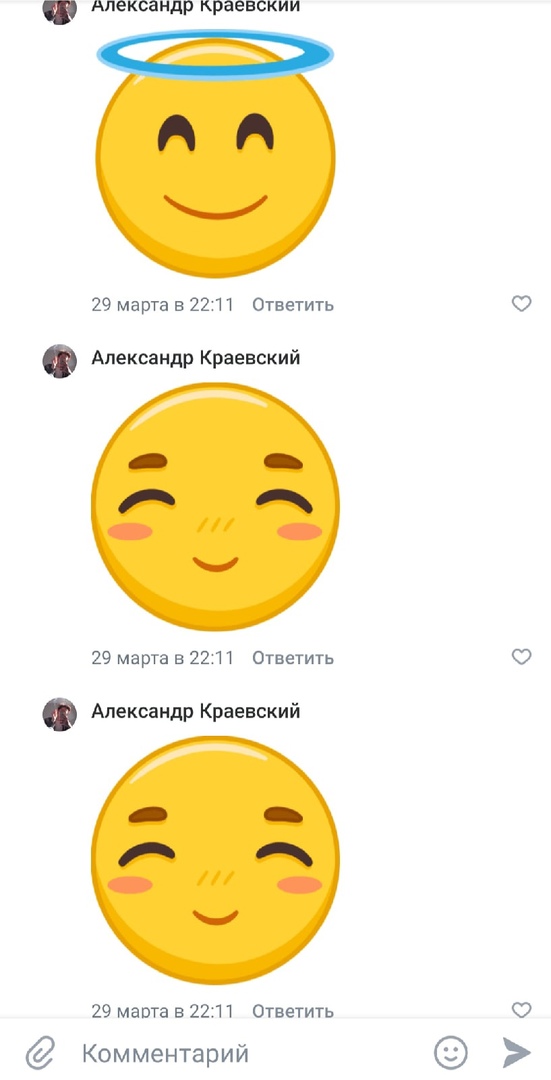551x1080 pixels.
Task: Like the middle blushing sticker comment
Action: (521, 656)
